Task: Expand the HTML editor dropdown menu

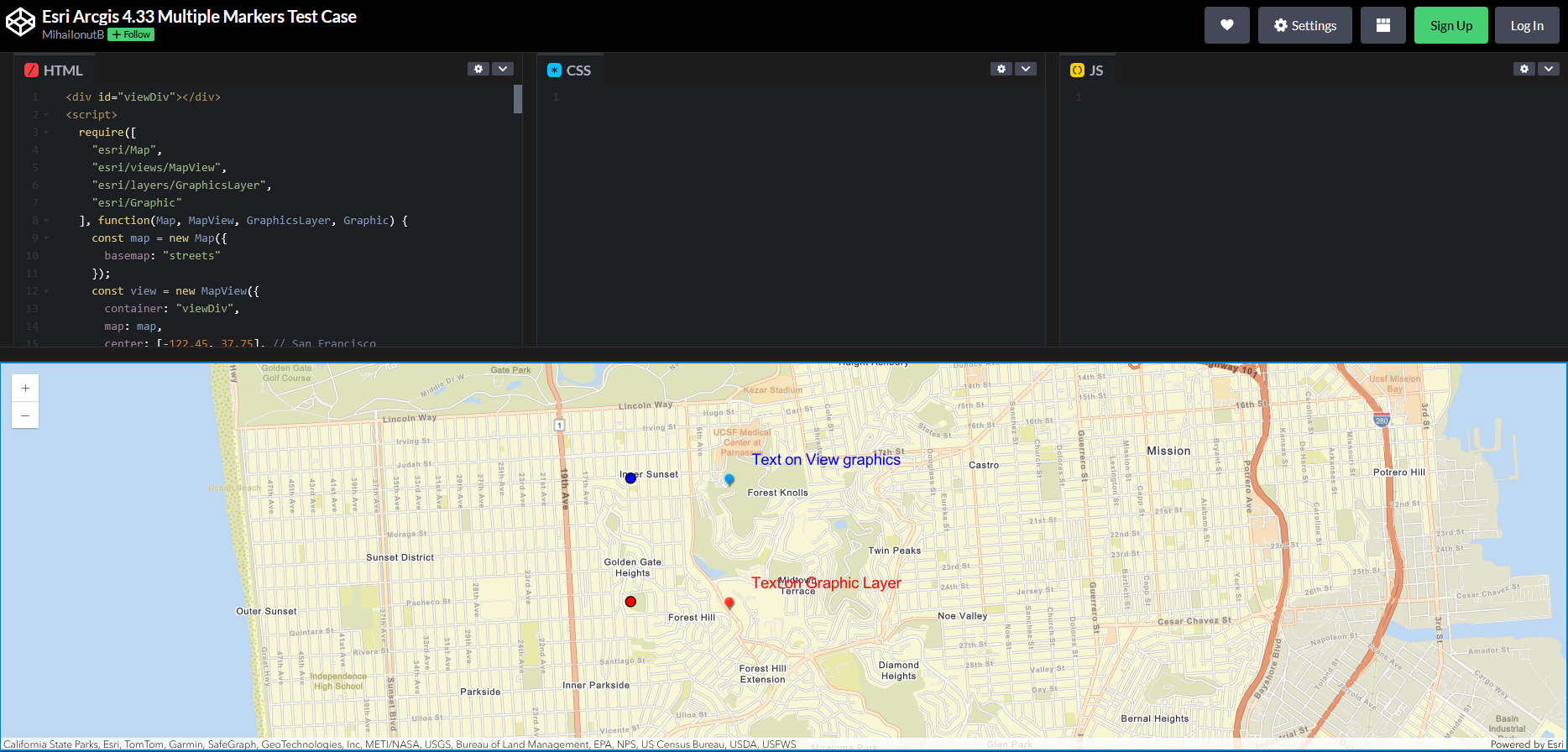Action: click(503, 69)
